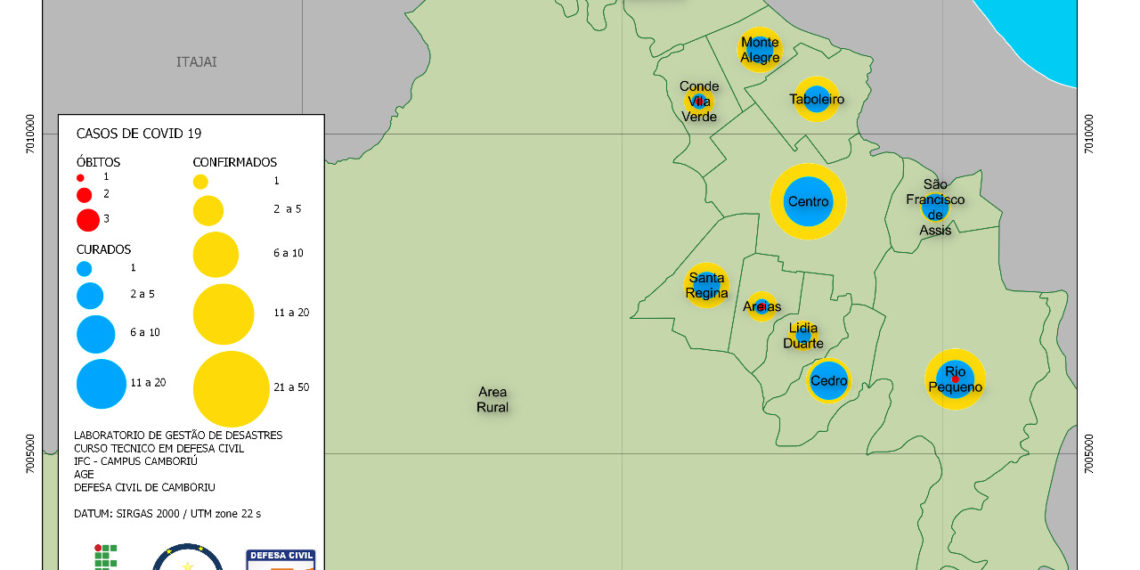Click '2 a 5' label beside blue circle

coord(142,294)
